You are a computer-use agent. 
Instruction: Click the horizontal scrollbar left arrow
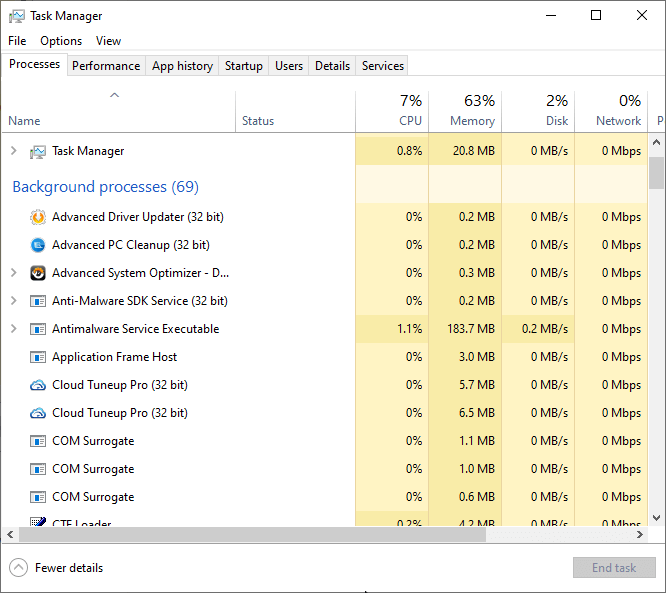(10, 534)
